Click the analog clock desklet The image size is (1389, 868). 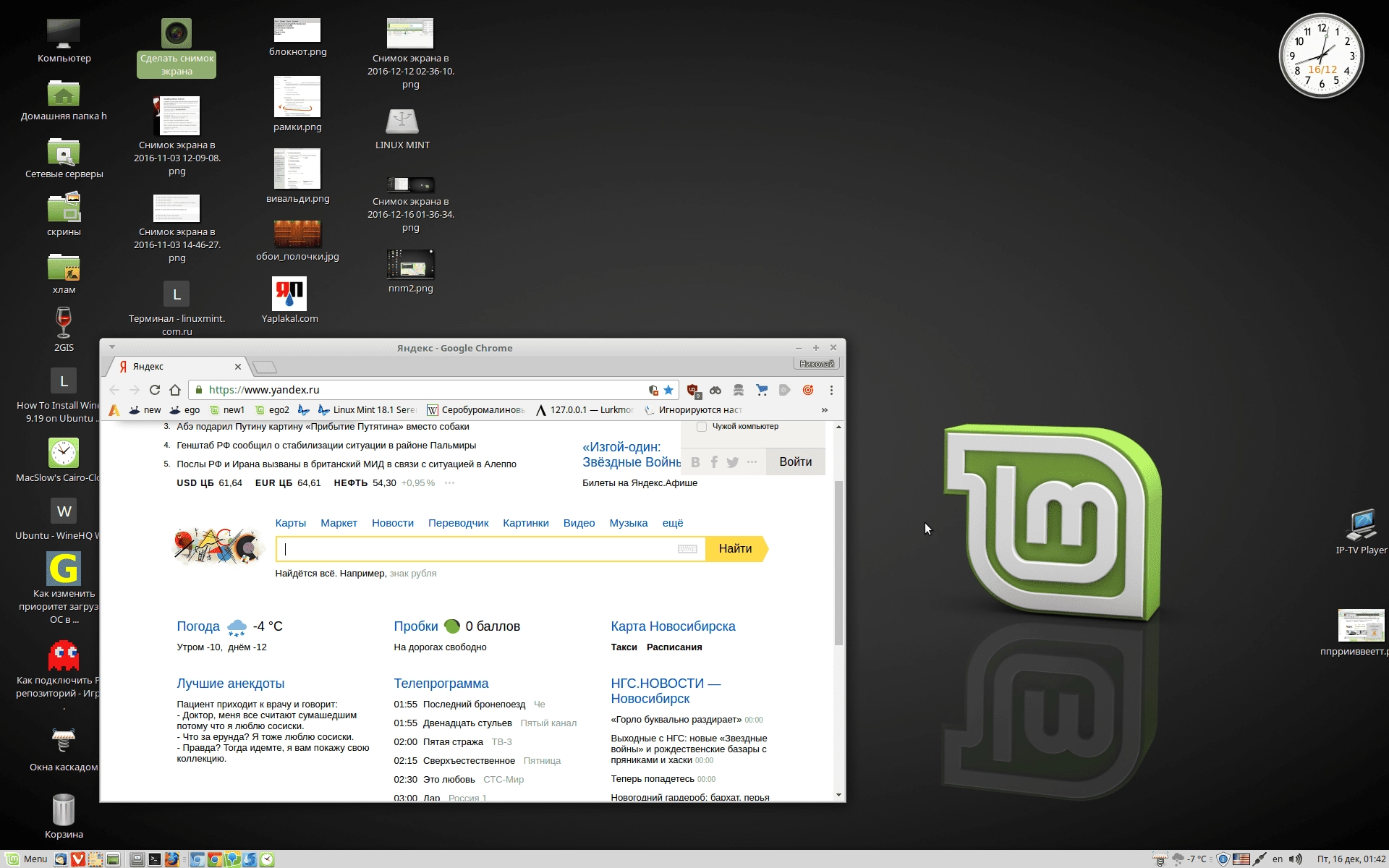tap(1321, 56)
